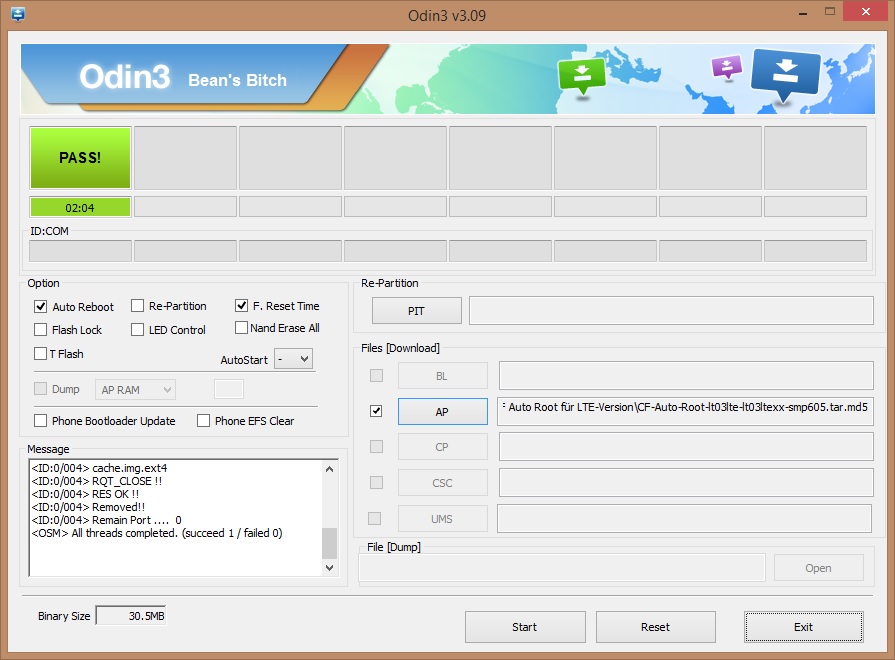Click the 'Remain Port .... 0' log line
The image size is (895, 660).
[x=106, y=520]
